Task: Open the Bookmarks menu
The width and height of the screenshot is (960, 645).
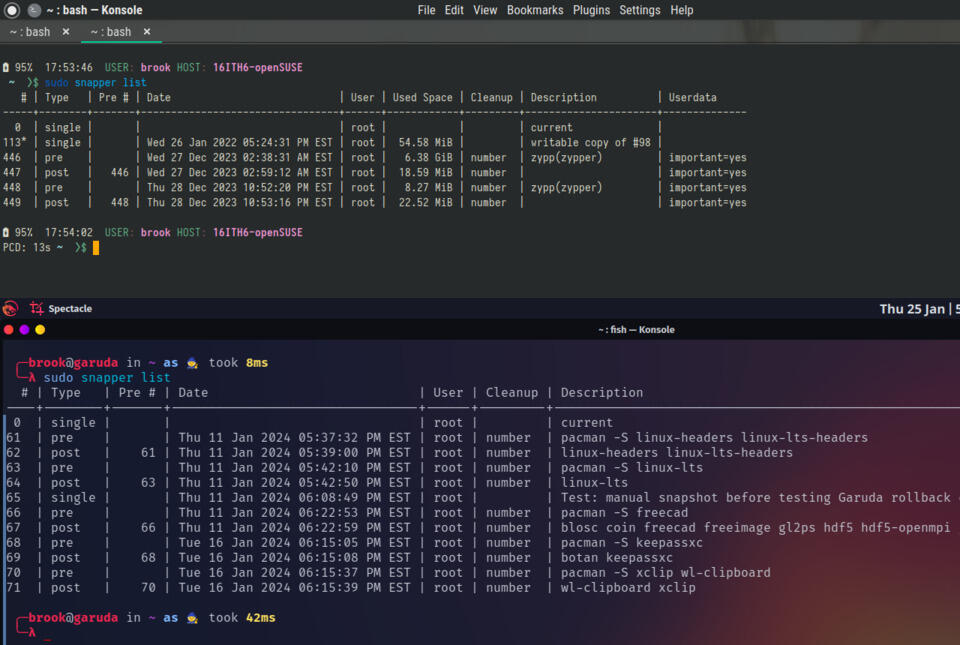Action: (535, 10)
